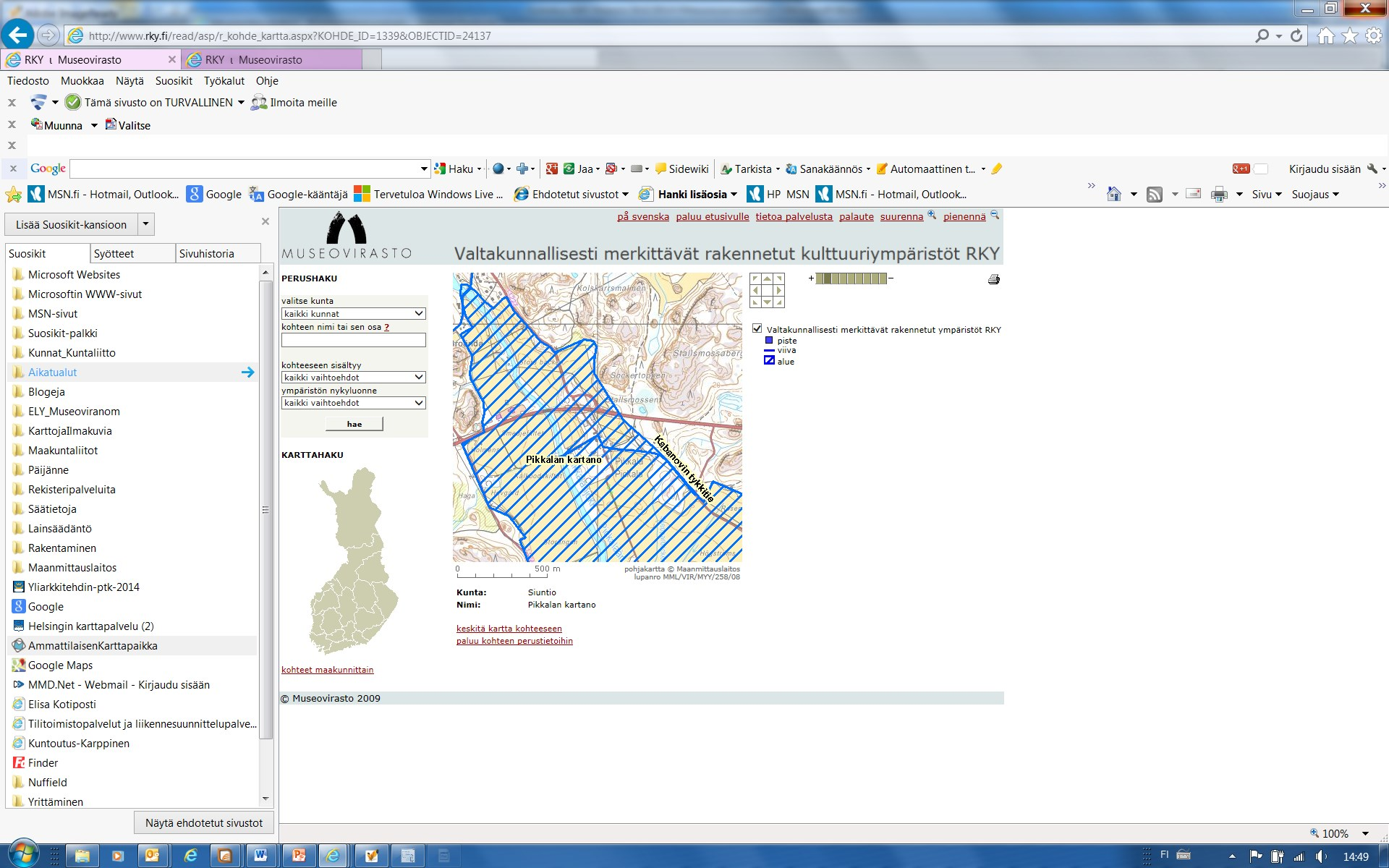Zoom in with the plus sign beside zoom bar
The image size is (1389, 868).
coord(811,278)
